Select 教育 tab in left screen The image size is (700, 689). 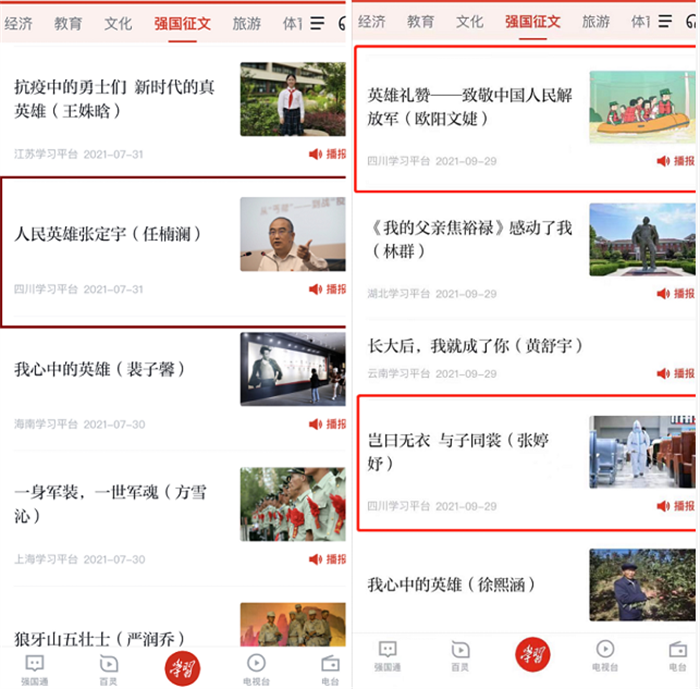[x=68, y=23]
